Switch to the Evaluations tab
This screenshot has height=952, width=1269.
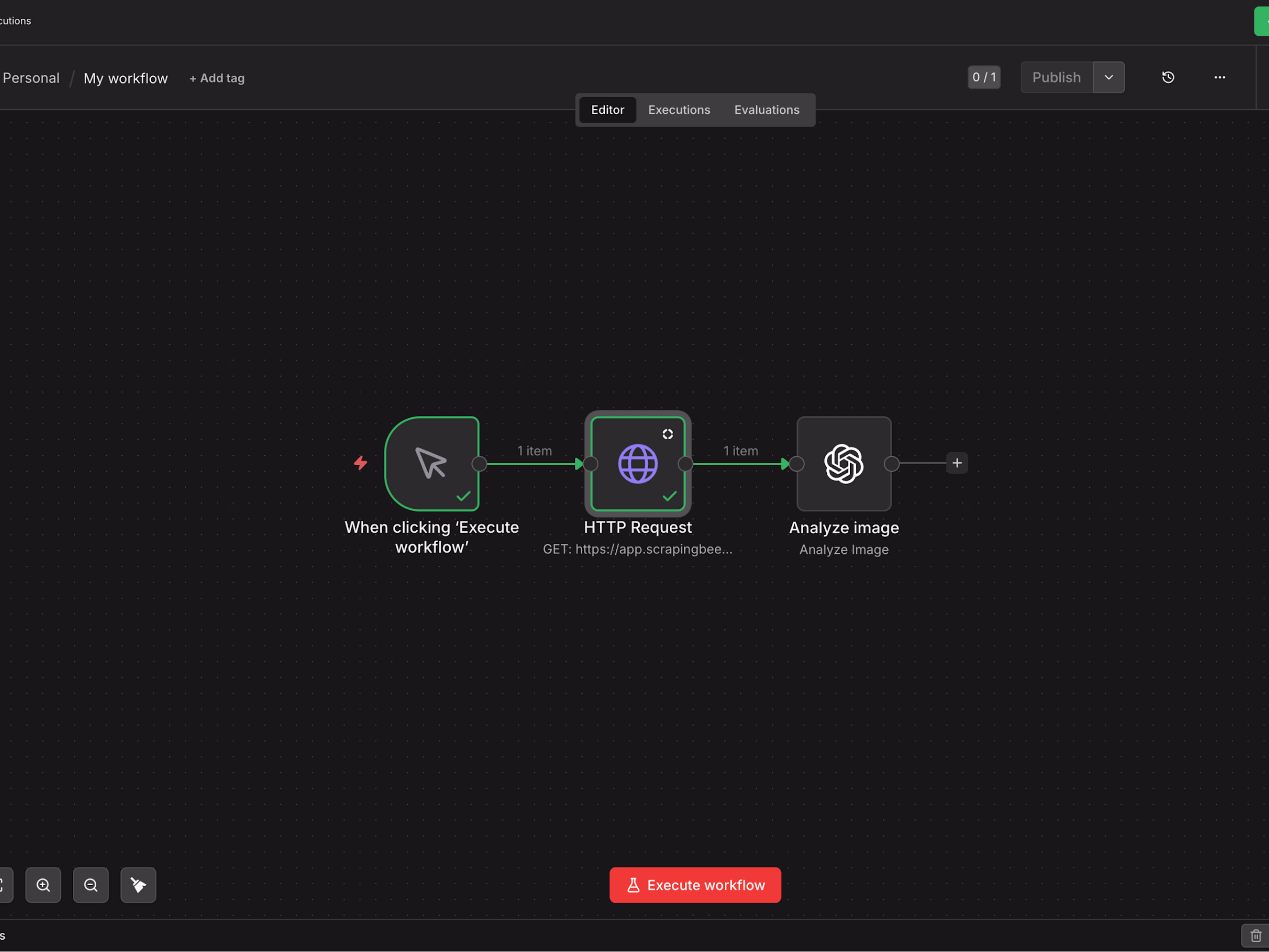pyautogui.click(x=767, y=109)
